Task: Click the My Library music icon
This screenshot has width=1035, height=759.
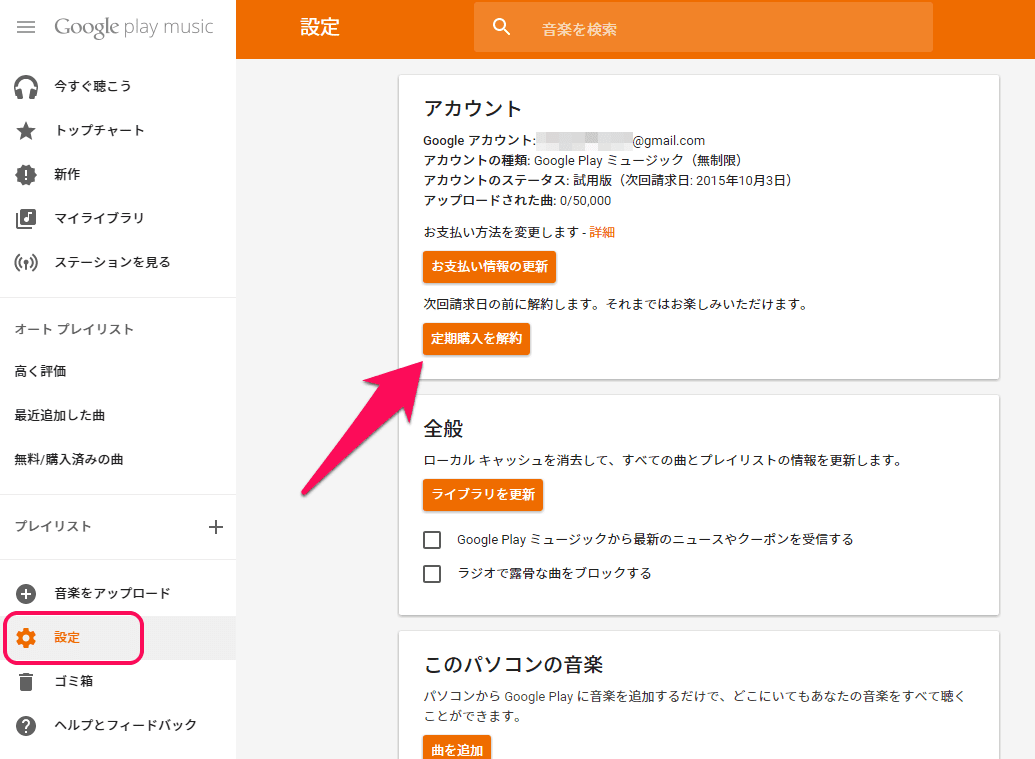Action: tap(26, 218)
